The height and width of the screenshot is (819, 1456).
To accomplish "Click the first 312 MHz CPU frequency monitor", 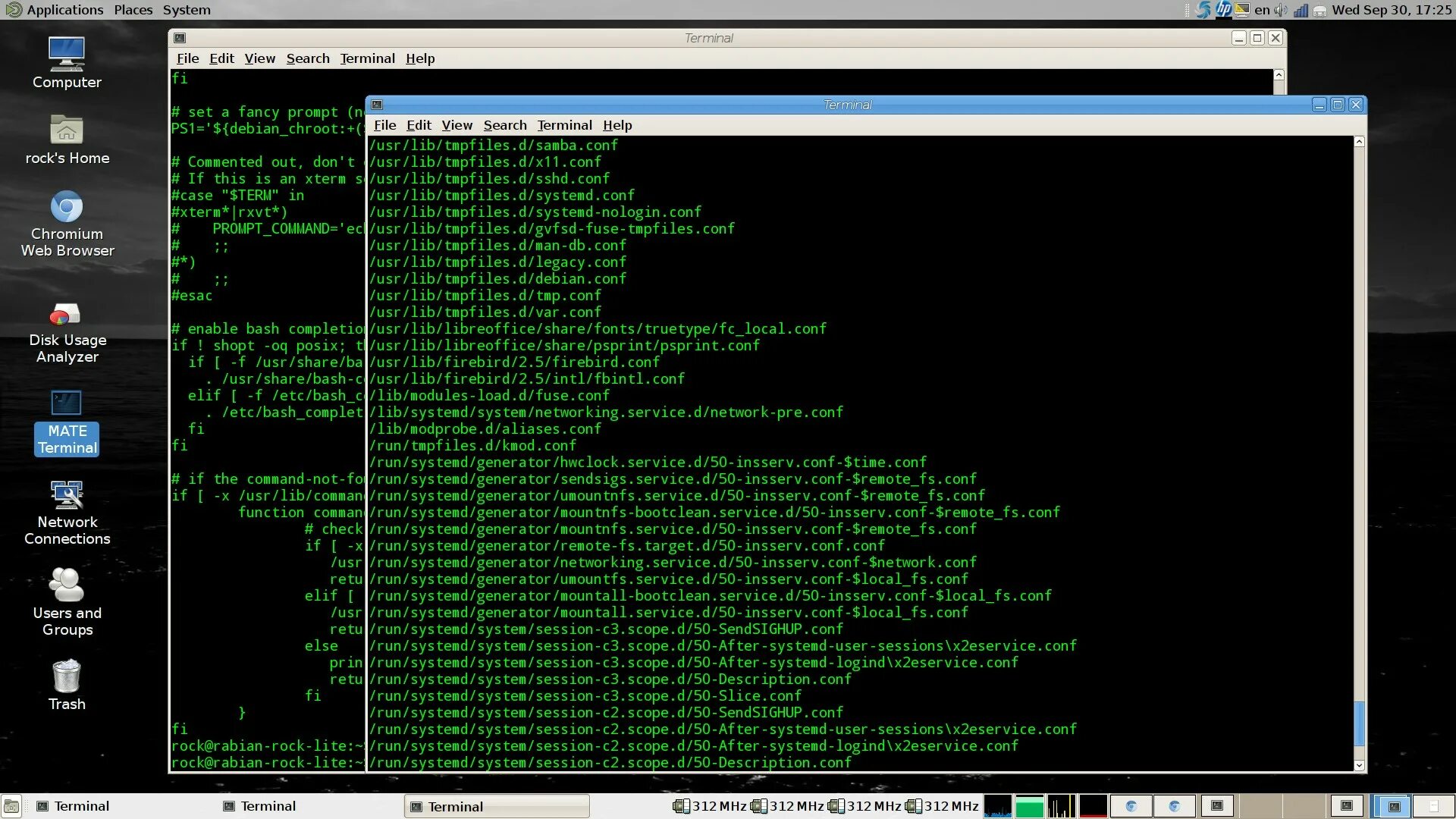I will [711, 806].
